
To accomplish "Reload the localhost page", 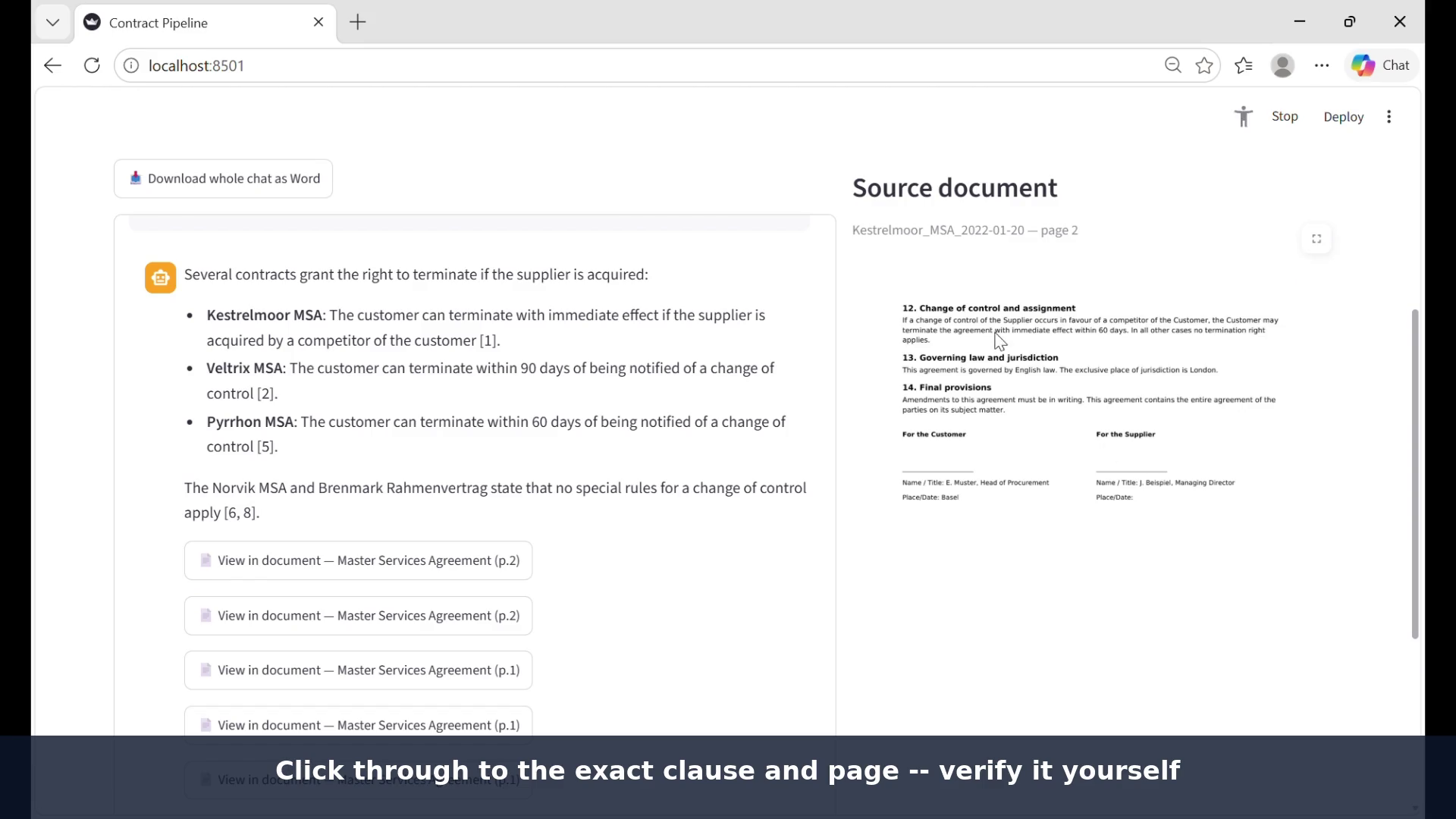I will coord(92,65).
